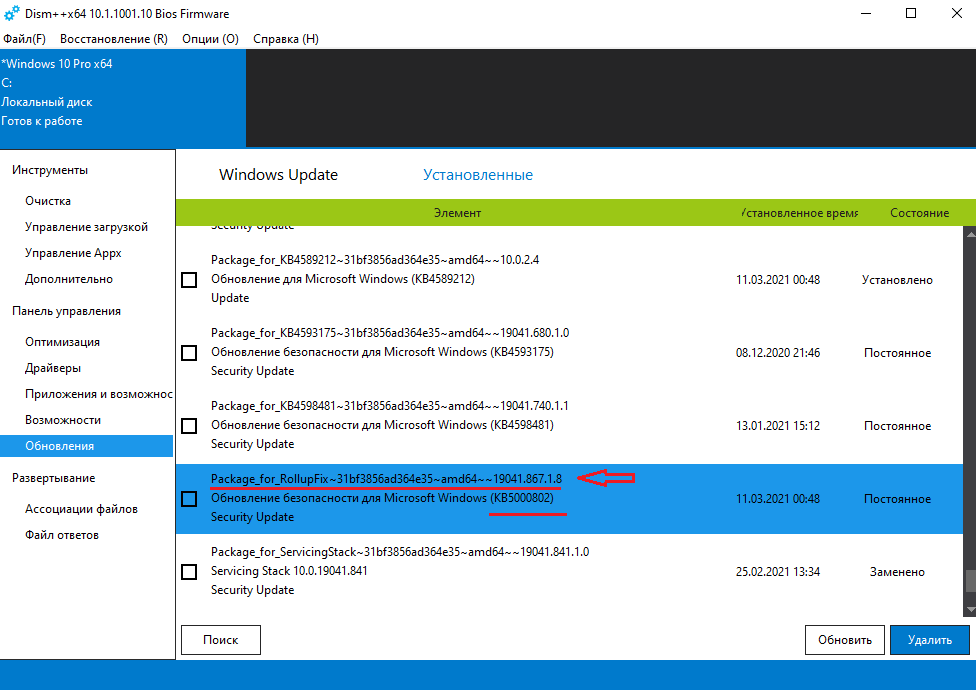This screenshot has height=690, width=976.
Task: Click the Обновить button
Action: (844, 640)
